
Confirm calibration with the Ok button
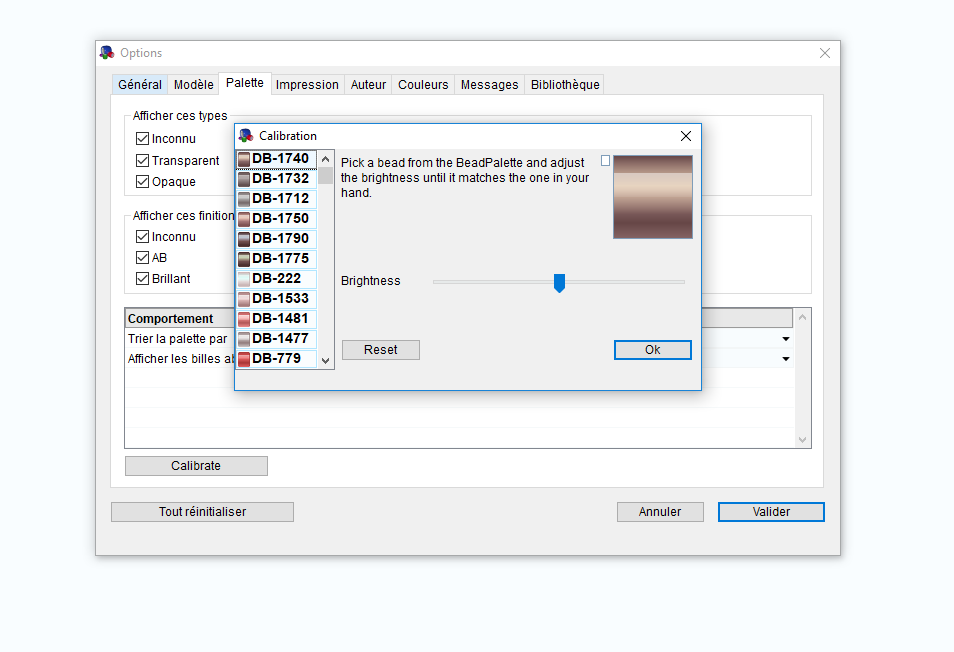652,350
